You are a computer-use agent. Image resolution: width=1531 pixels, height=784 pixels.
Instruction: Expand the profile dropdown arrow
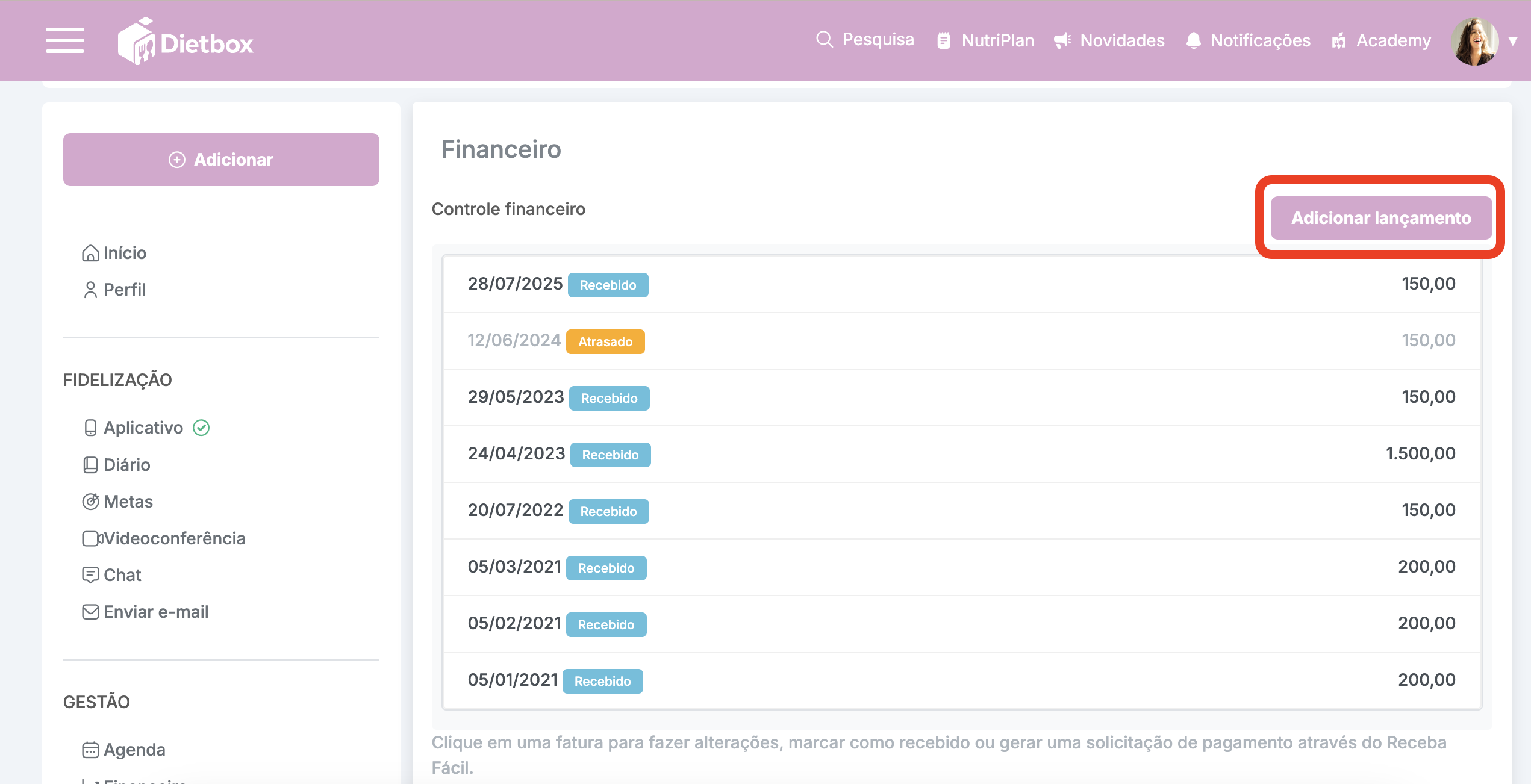pyautogui.click(x=1512, y=41)
